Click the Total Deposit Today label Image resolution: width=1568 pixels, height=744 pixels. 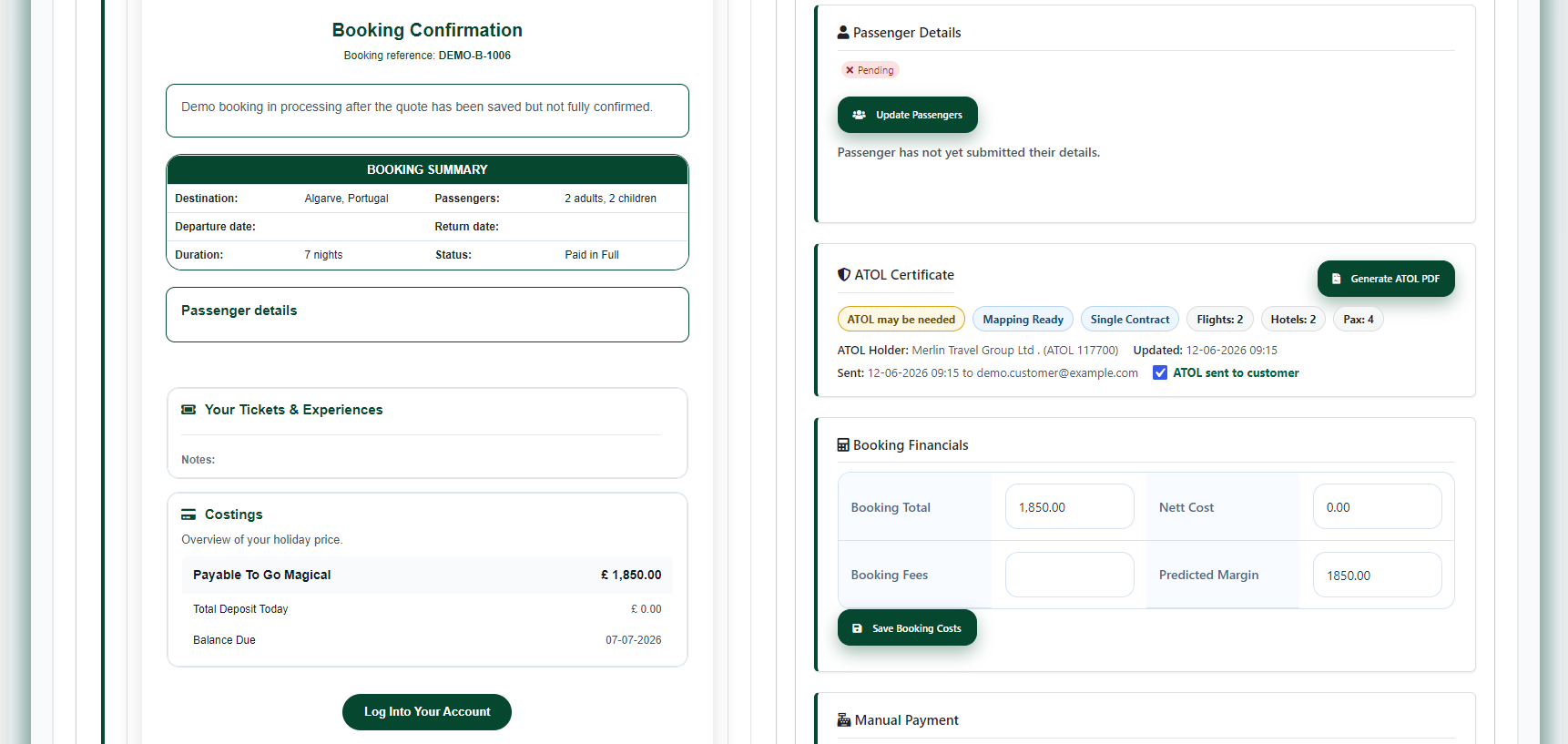point(240,609)
